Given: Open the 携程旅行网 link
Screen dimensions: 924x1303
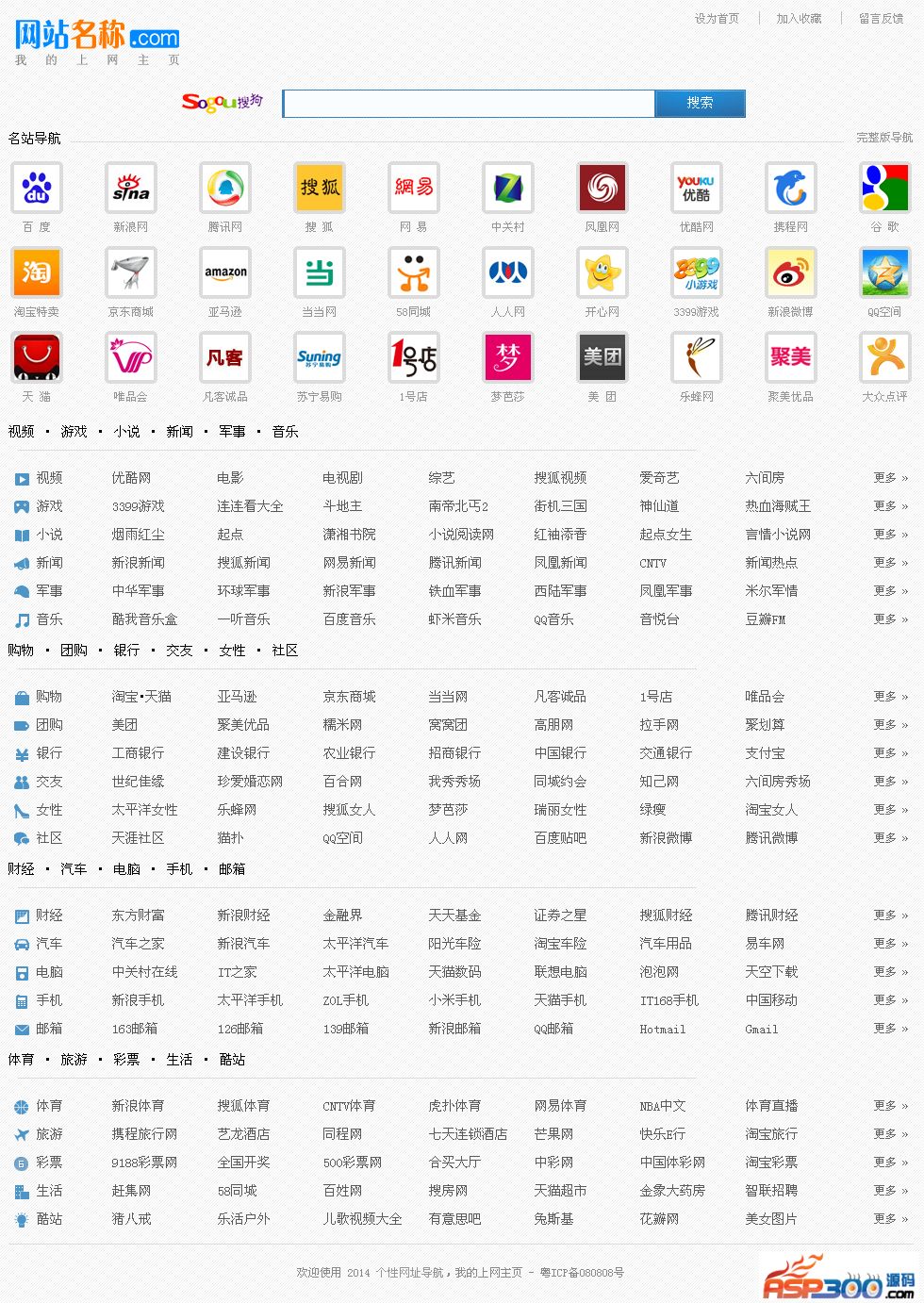Looking at the screenshot, I should coord(144,1134).
